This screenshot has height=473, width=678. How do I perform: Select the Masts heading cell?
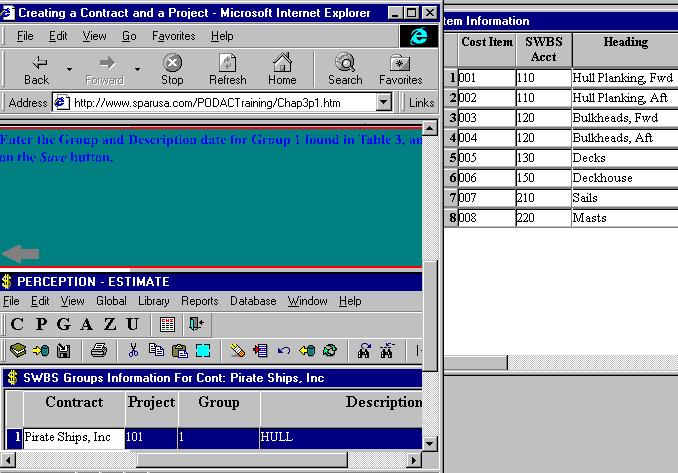click(x=625, y=218)
